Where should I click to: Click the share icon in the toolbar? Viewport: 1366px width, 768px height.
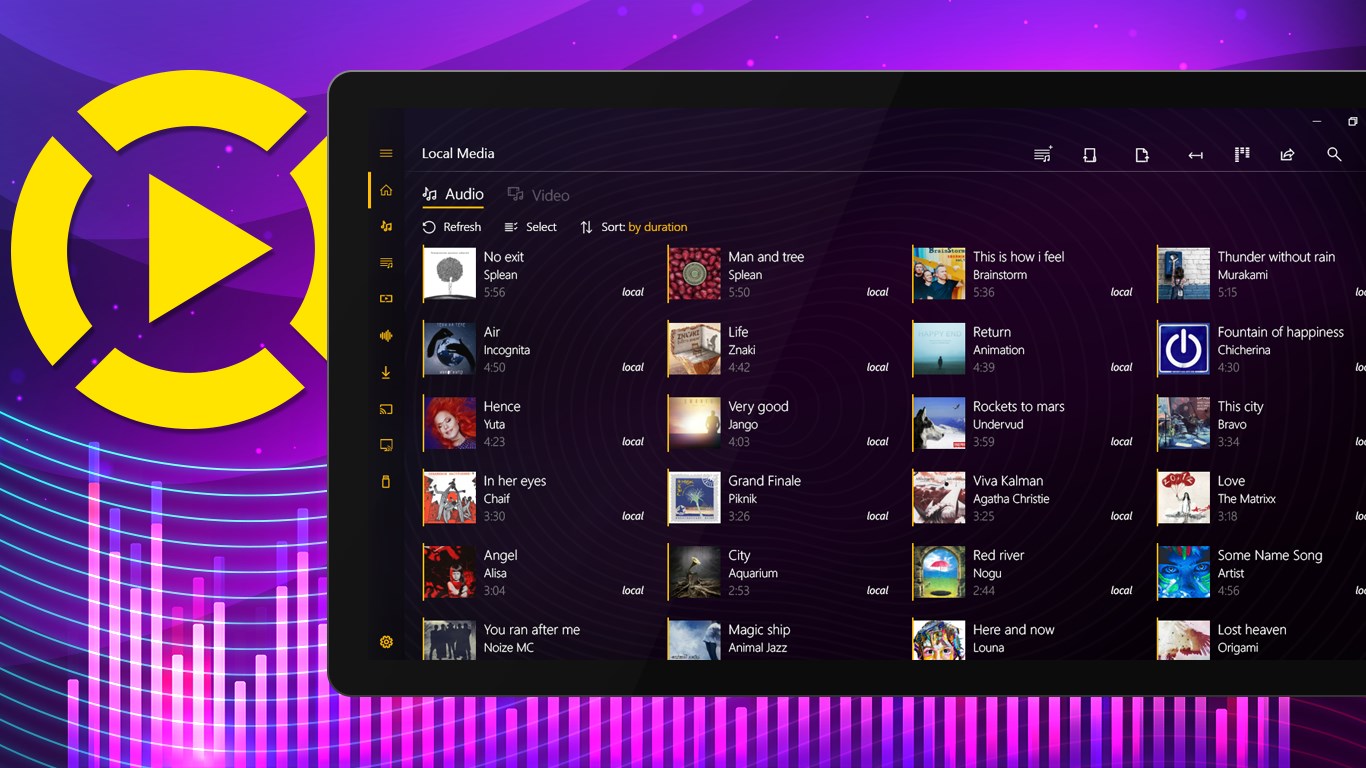[1288, 154]
